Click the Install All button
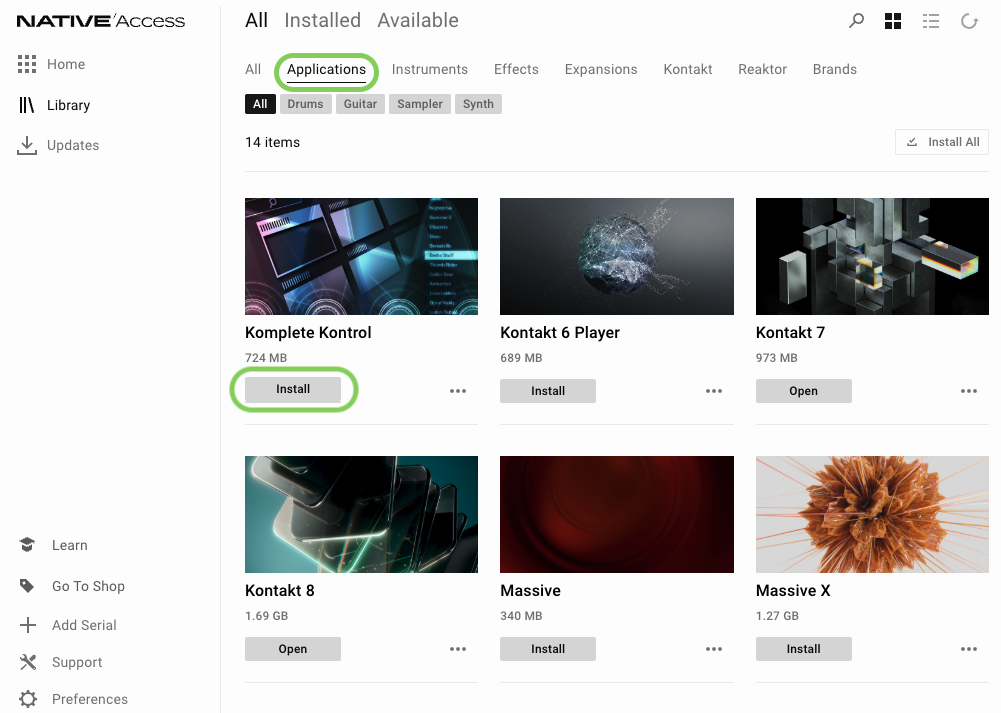This screenshot has width=1001, height=713. pyautogui.click(x=942, y=142)
